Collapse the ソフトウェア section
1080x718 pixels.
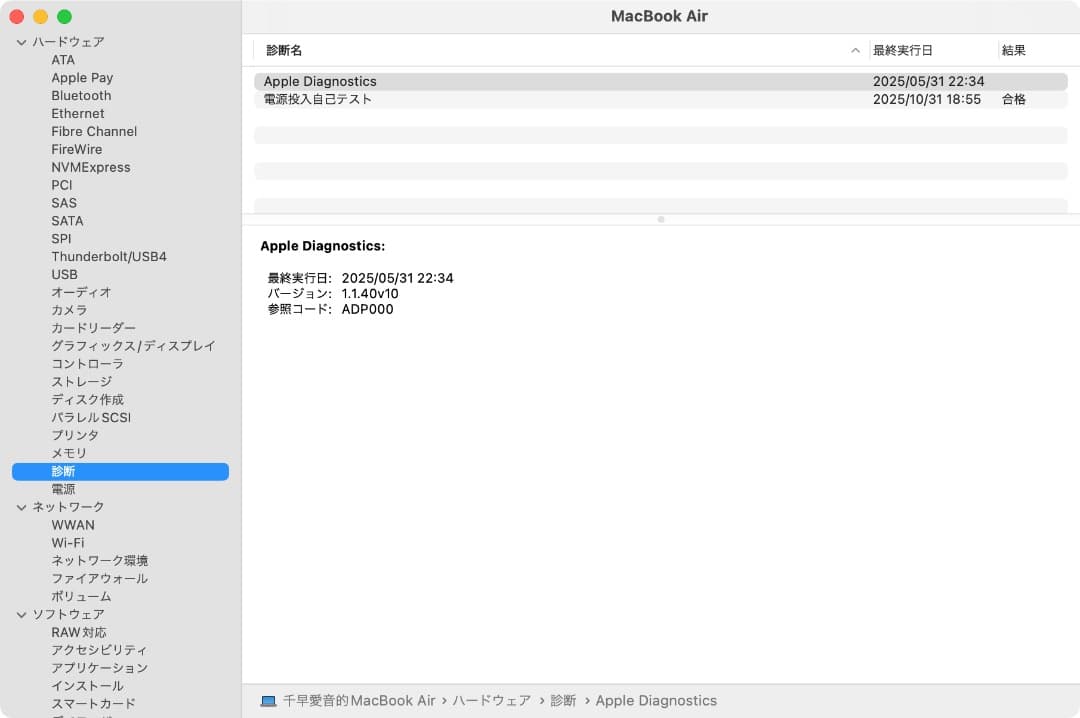(x=21, y=614)
